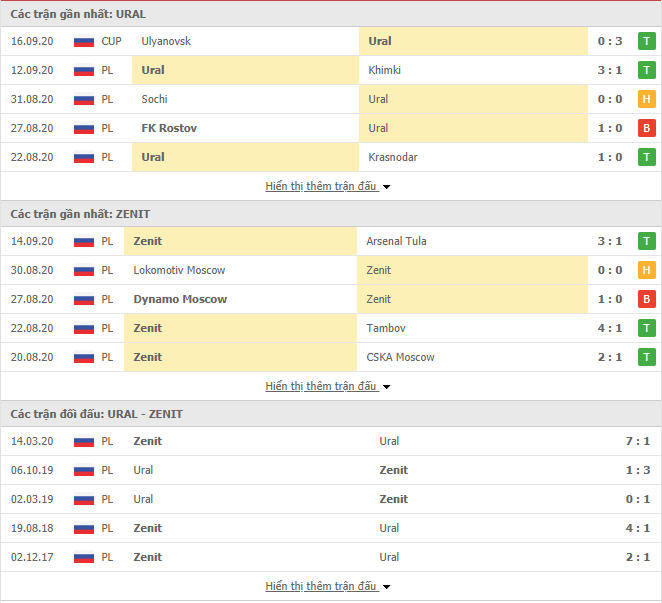This screenshot has width=662, height=603.
Task: Click the Russian flag on 14.03.20 head-to-head row
Action: point(84,442)
